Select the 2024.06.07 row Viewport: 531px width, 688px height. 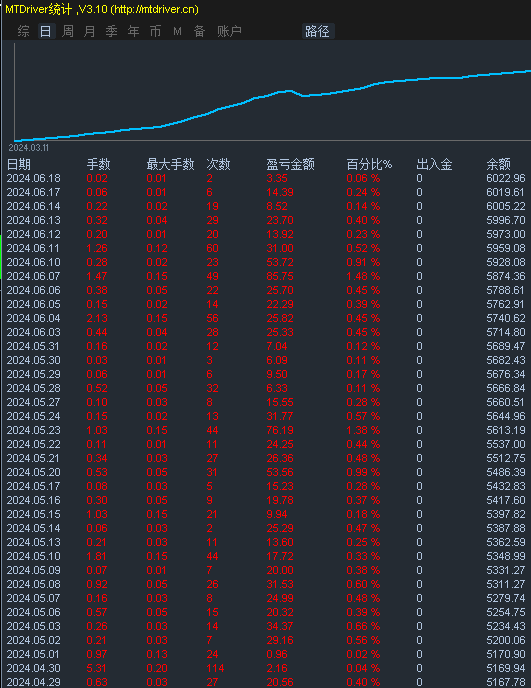[x=266, y=276]
